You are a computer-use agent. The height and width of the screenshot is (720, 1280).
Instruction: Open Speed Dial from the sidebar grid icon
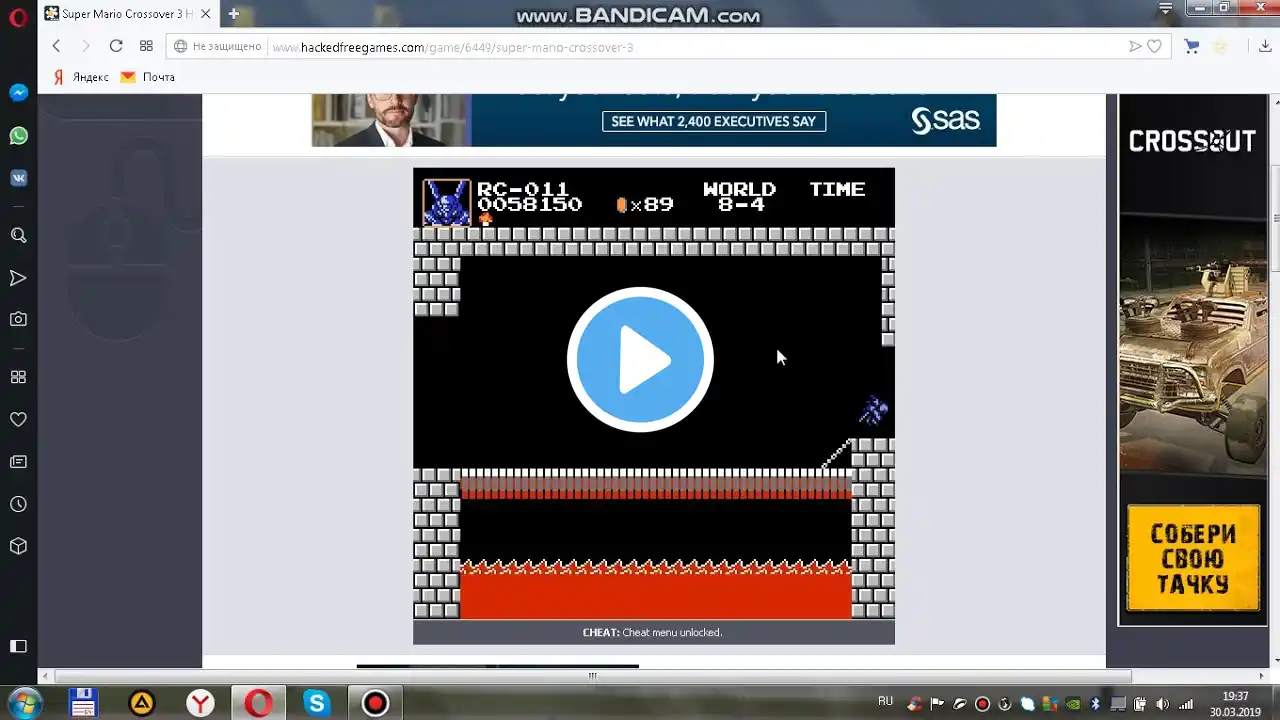tap(18, 377)
